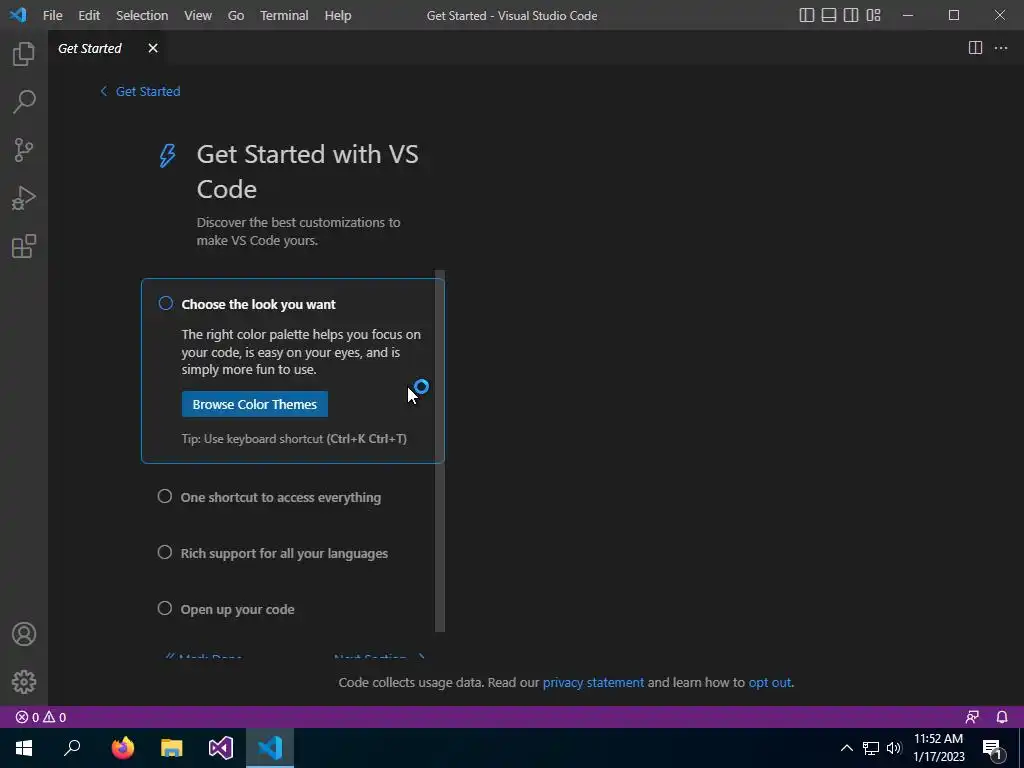Open the Extensions view
This screenshot has width=1024, height=768.
(x=24, y=247)
